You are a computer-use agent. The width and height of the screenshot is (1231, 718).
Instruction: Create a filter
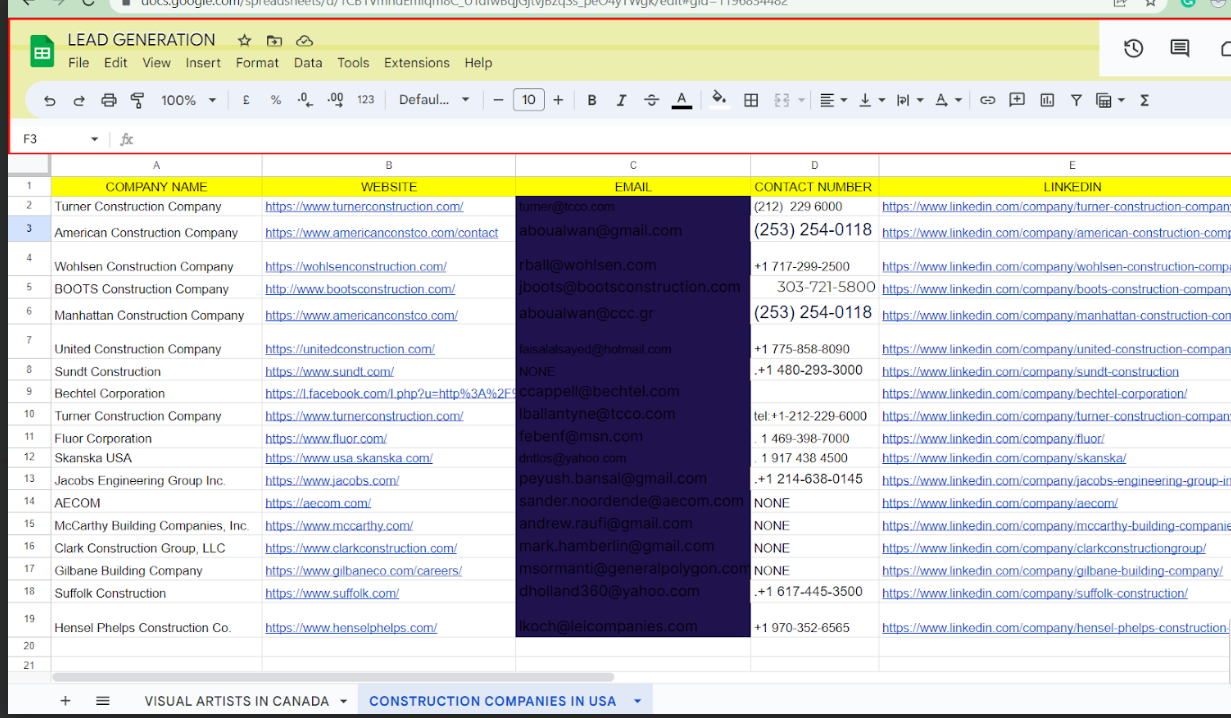[x=1076, y=100]
